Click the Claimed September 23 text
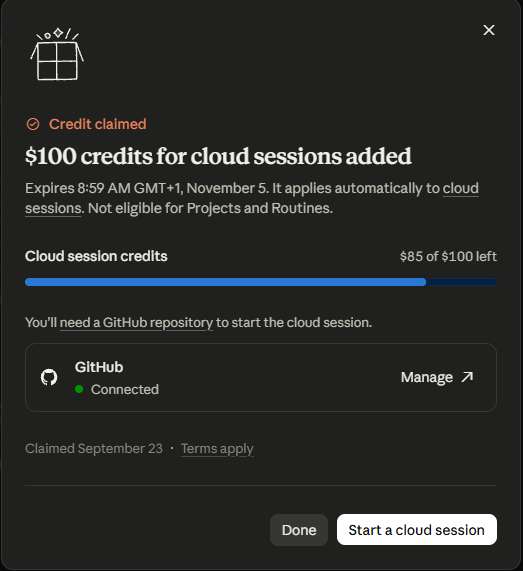 (94, 449)
